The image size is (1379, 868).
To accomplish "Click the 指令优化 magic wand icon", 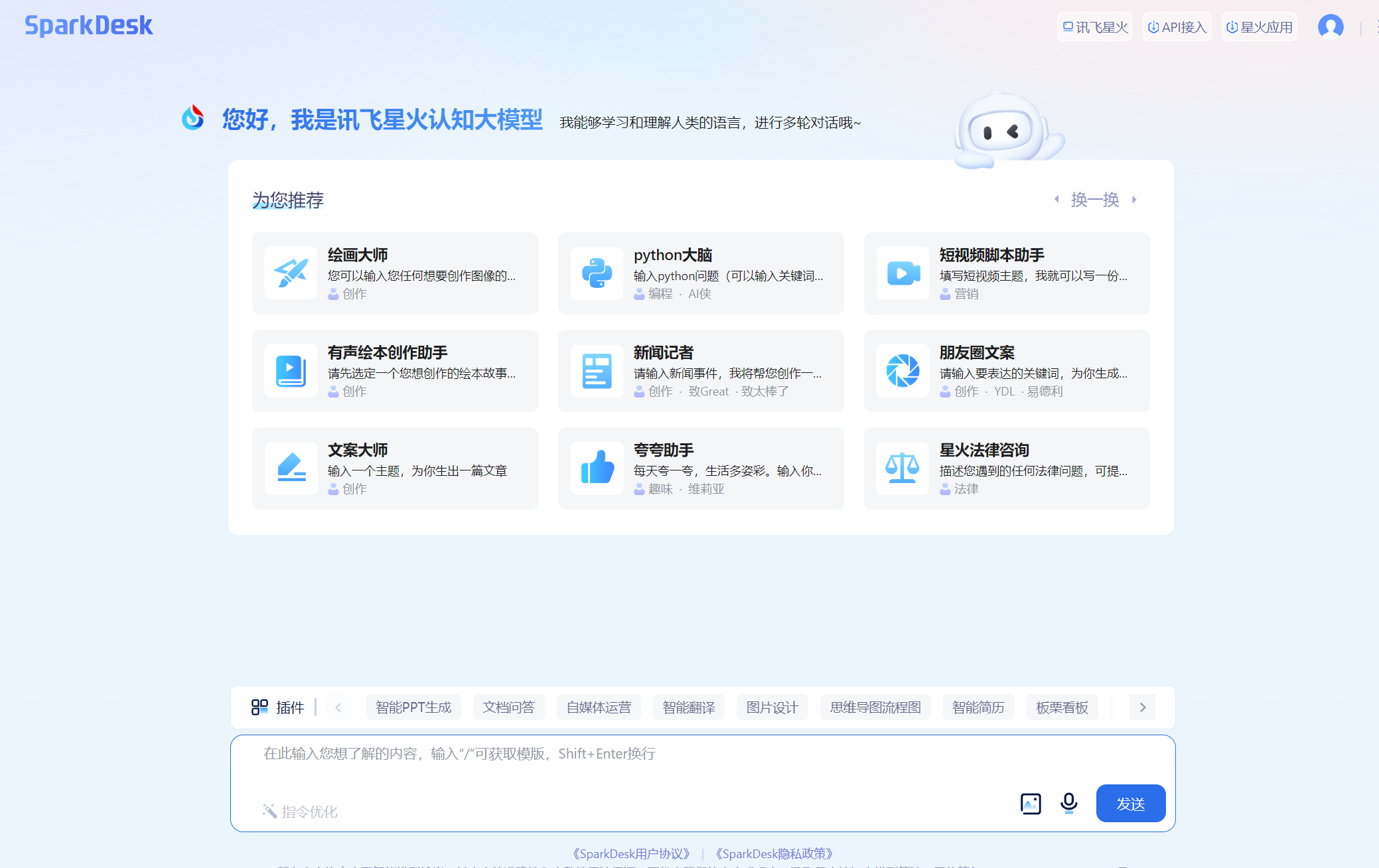I will click(269, 811).
